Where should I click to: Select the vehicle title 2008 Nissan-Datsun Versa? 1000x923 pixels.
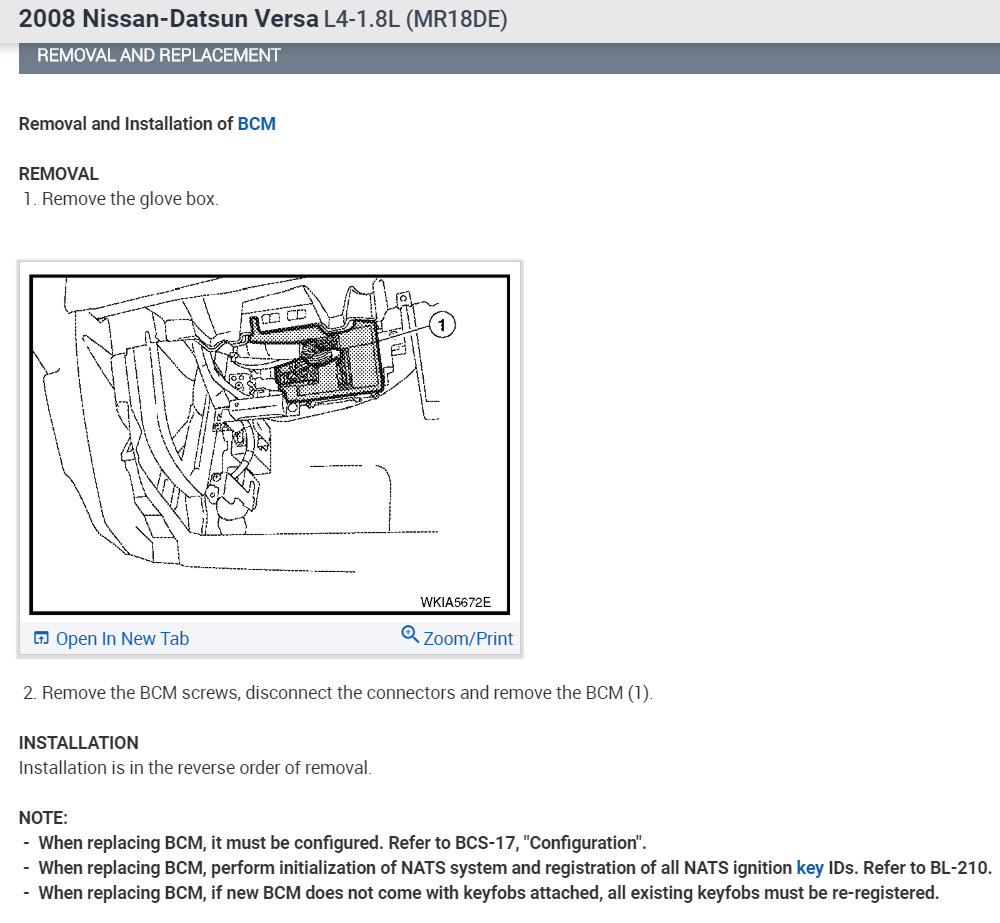point(168,18)
